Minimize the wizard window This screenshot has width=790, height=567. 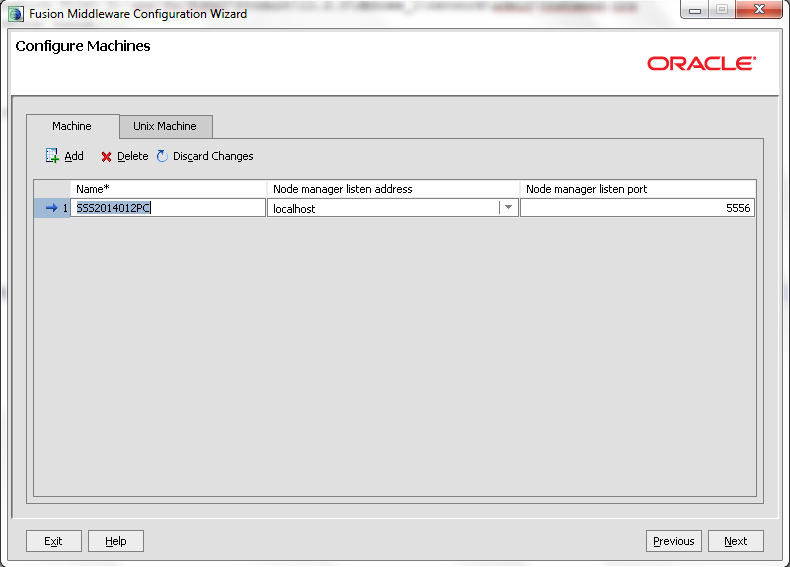click(x=695, y=10)
